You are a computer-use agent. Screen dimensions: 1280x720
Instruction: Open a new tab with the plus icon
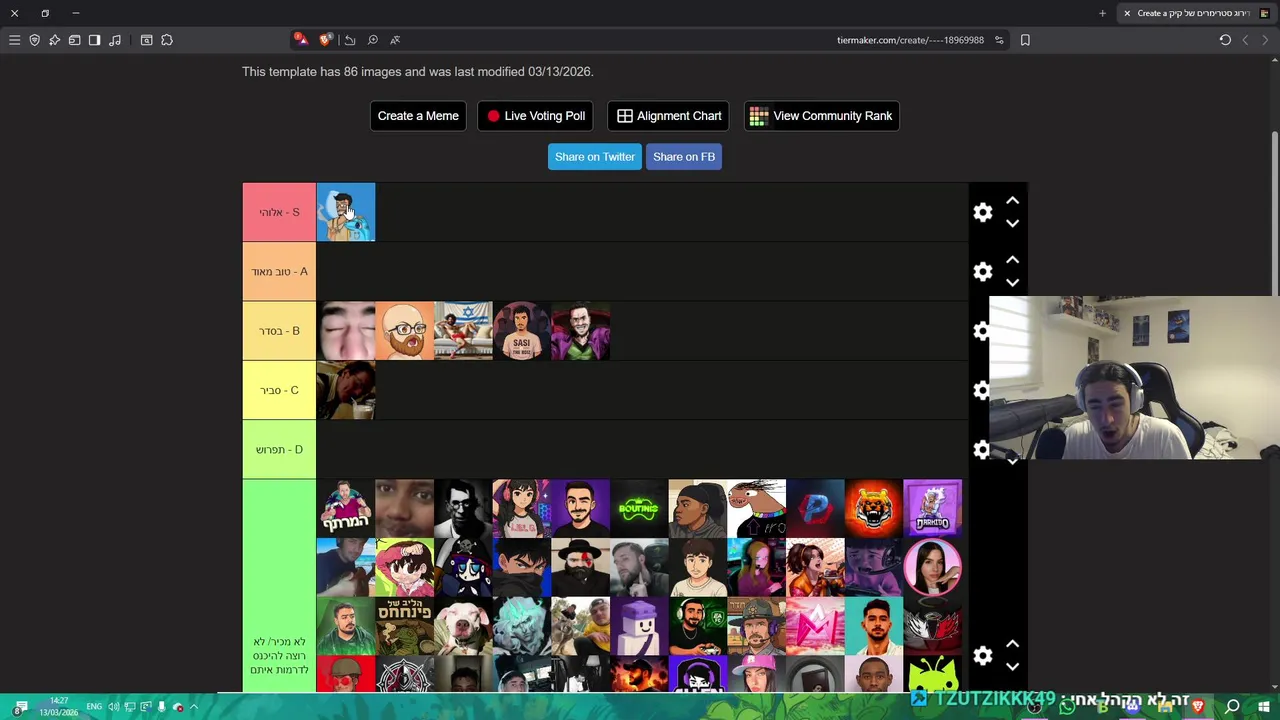tap(1102, 13)
